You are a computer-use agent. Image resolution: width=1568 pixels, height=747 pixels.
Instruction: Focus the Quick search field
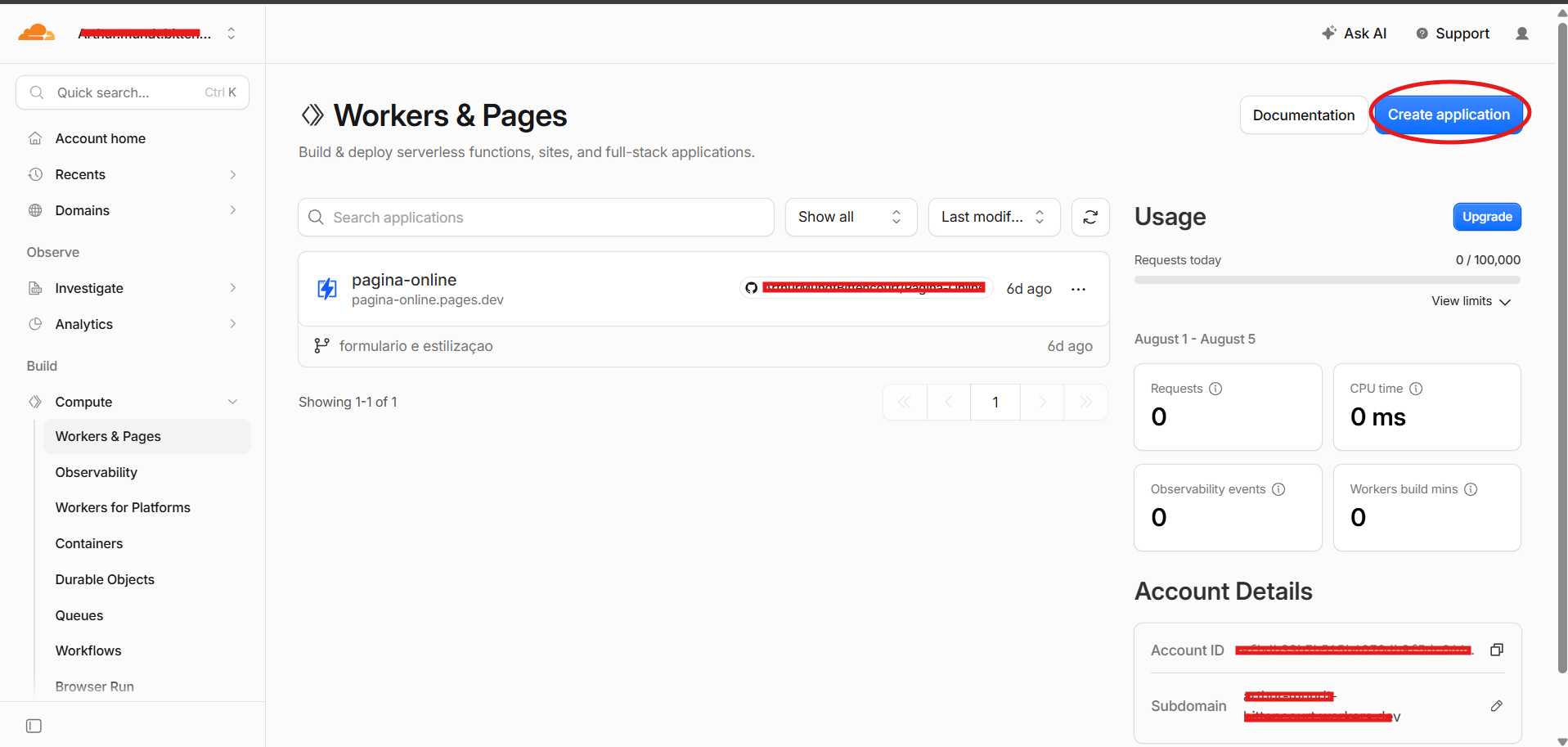pyautogui.click(x=133, y=92)
